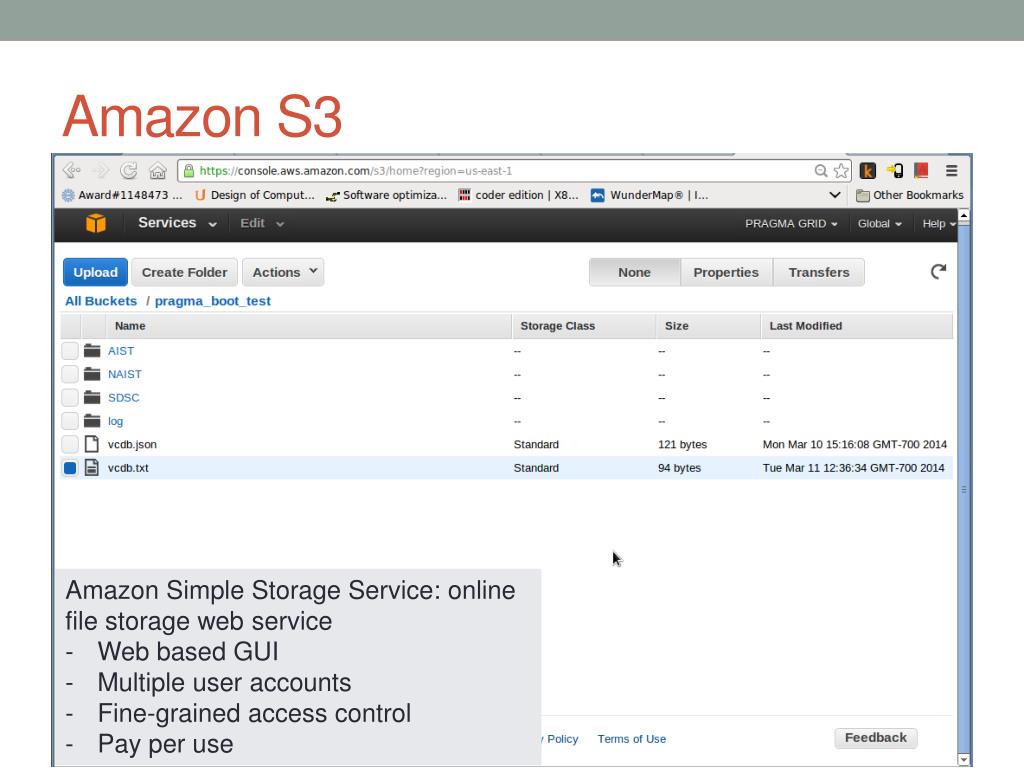
Task: Open the Award#1148473 bookmark
Action: coord(122,195)
